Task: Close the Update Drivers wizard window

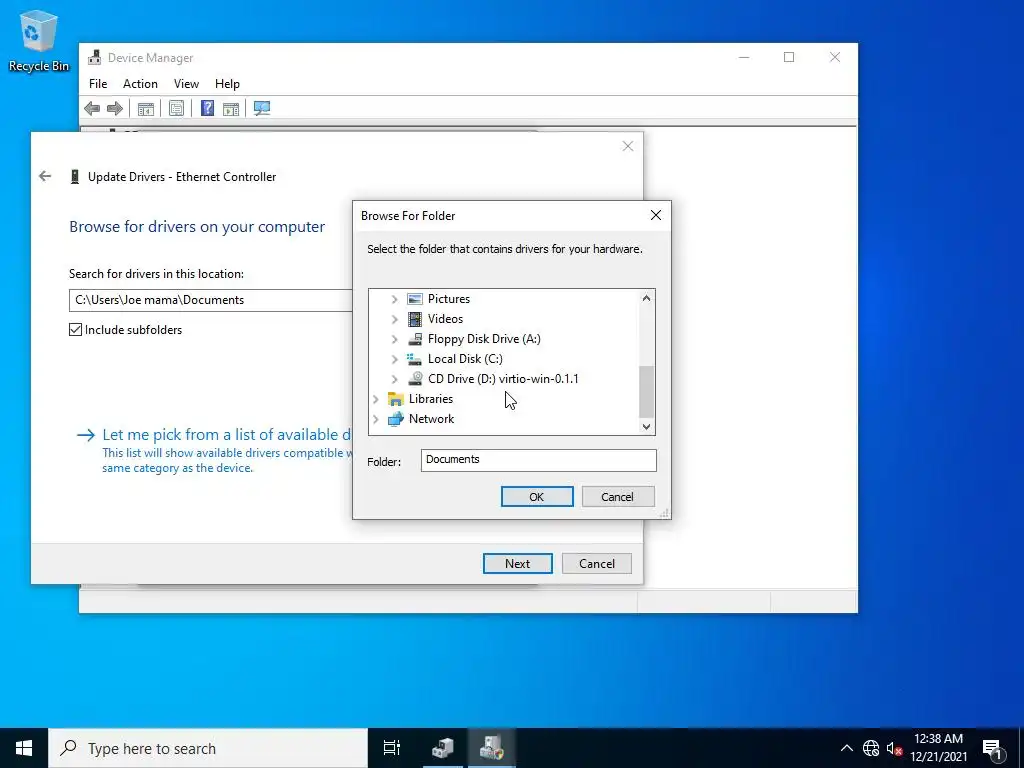Action: click(628, 146)
